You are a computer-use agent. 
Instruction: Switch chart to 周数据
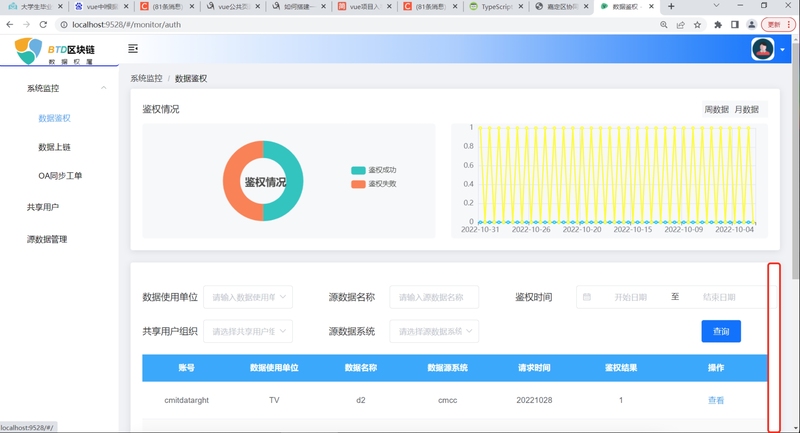[x=716, y=109]
